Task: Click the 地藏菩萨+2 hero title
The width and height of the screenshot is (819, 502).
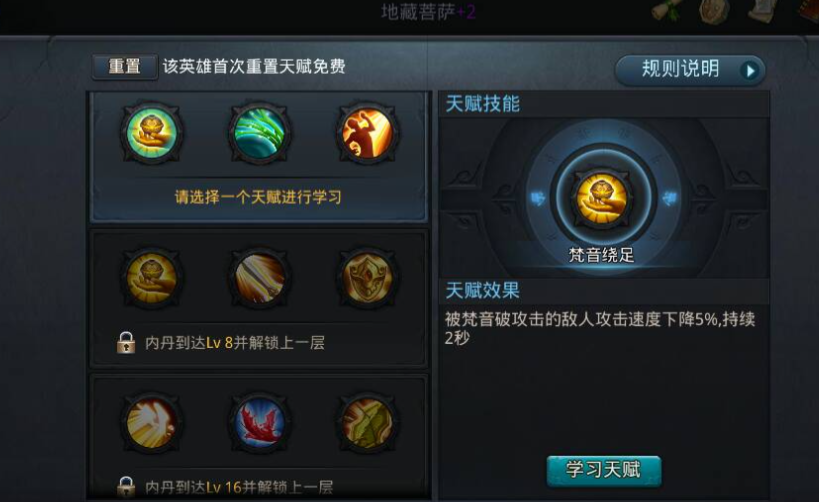Action: click(428, 12)
